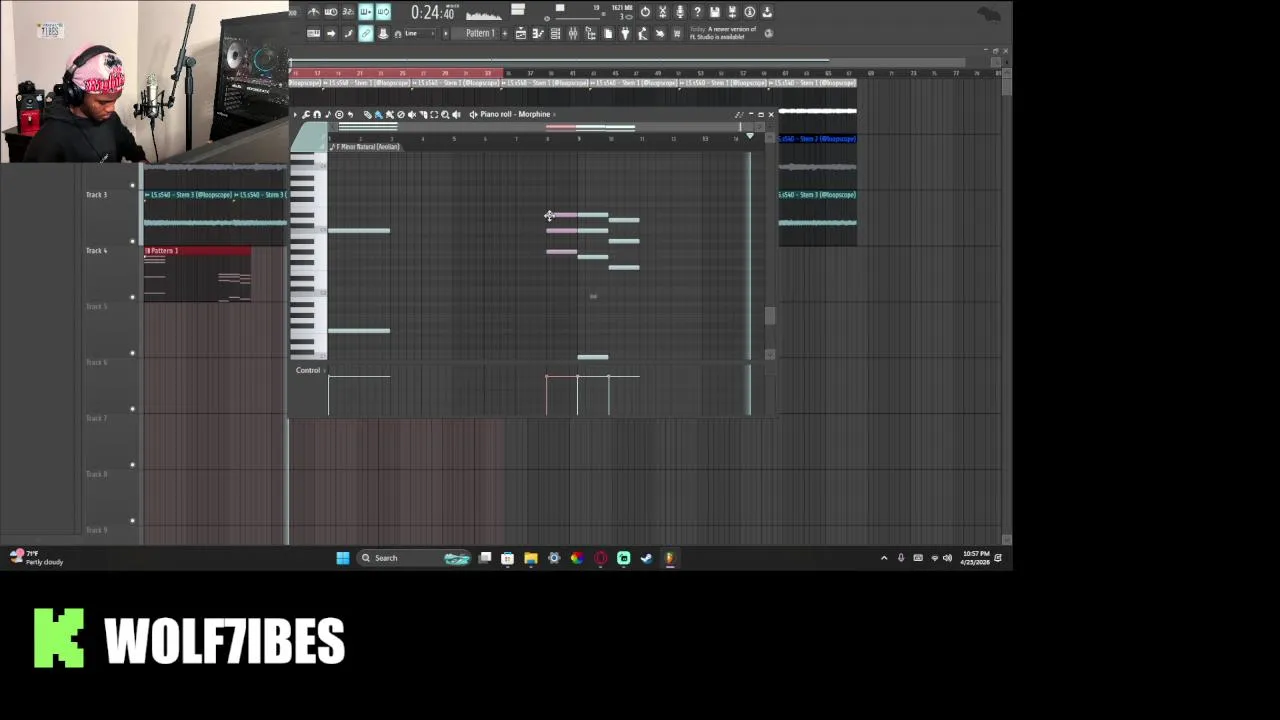This screenshot has width=1280, height=720.
Task: Select the Piano roll Select tool
Action: coord(434,114)
